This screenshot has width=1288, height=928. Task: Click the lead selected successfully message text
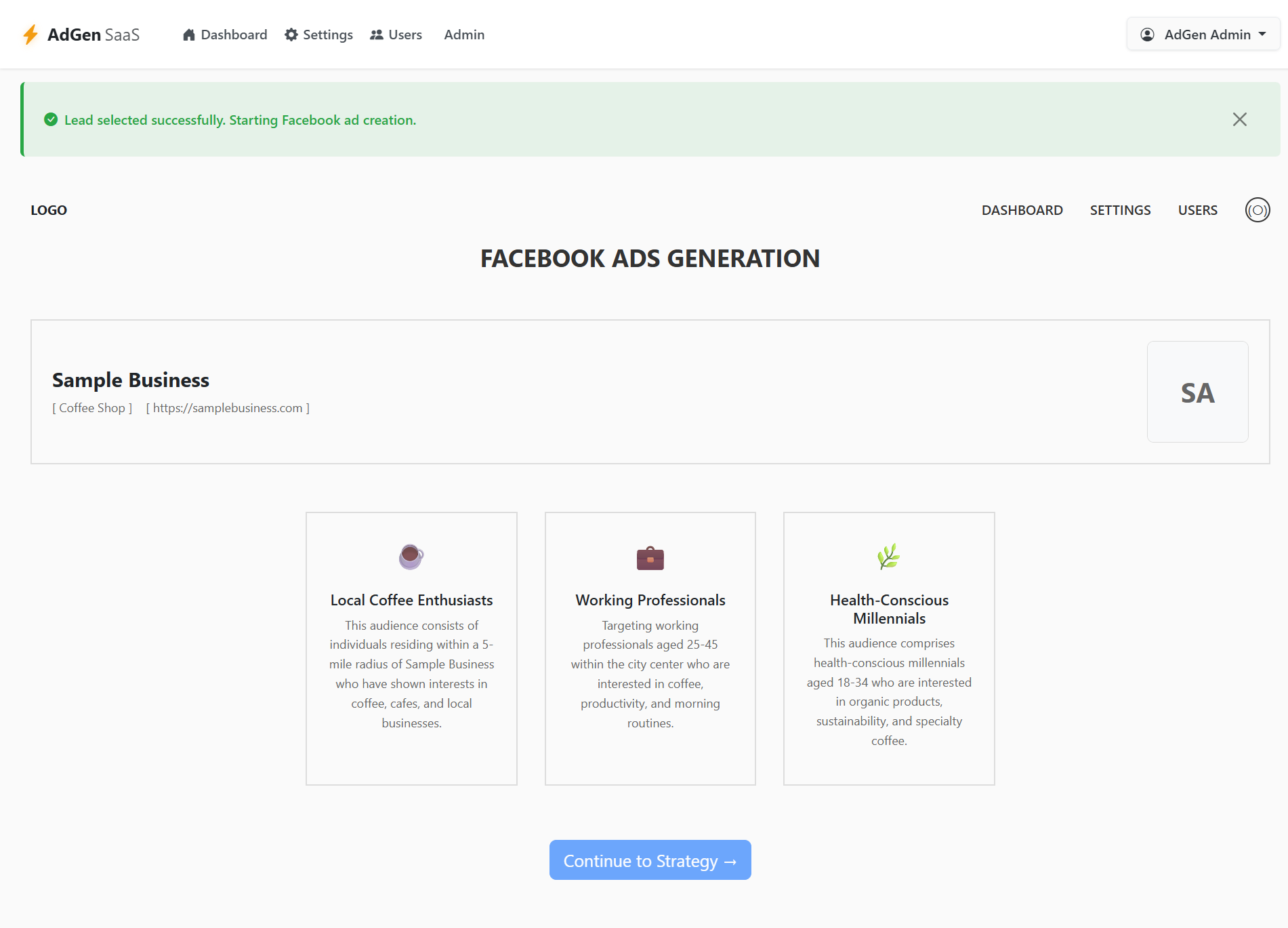[x=241, y=120]
